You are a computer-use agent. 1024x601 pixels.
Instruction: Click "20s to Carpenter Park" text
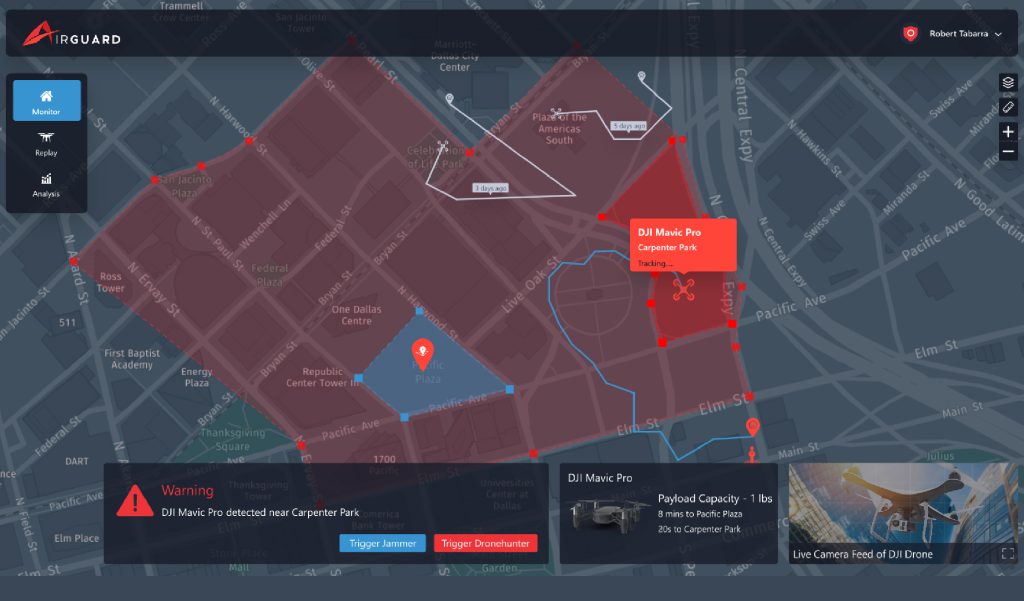pyautogui.click(x=699, y=529)
